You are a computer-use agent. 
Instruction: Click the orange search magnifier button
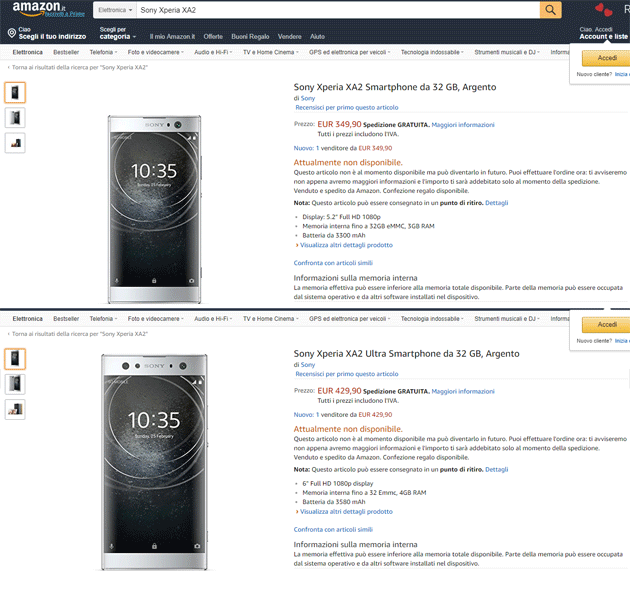[551, 10]
